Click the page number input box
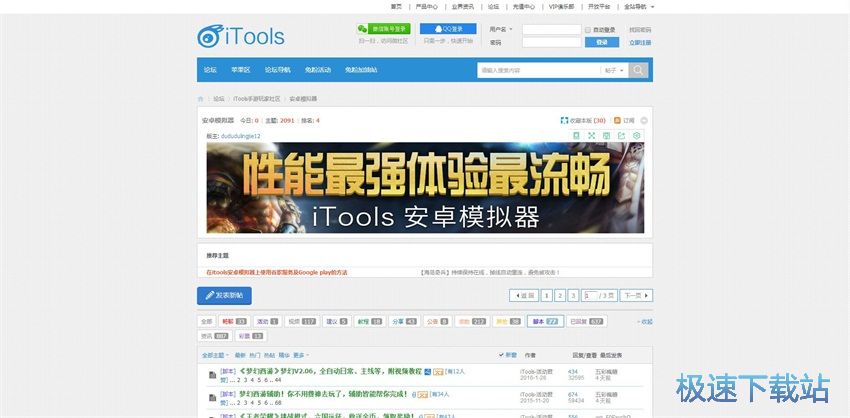The width and height of the screenshot is (850, 418). [x=589, y=295]
